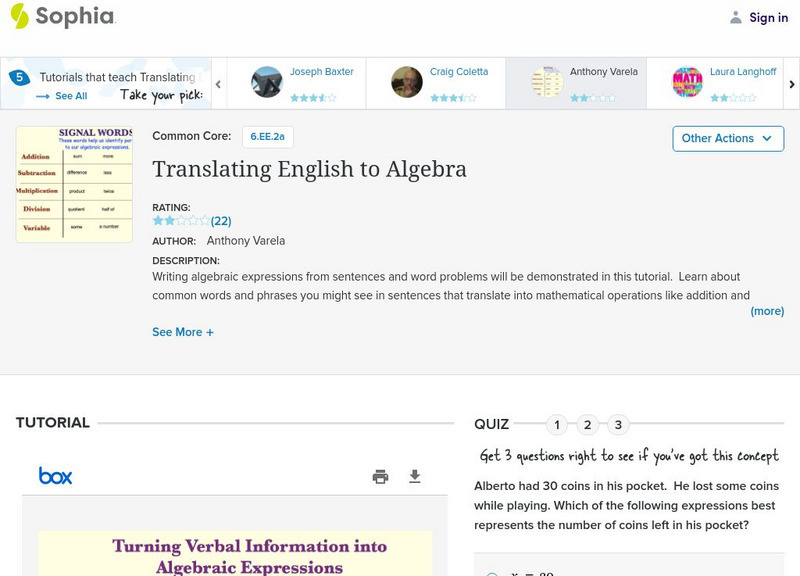Expand description with (more) link
Image resolution: width=800 pixels, height=576 pixels.
tap(767, 311)
